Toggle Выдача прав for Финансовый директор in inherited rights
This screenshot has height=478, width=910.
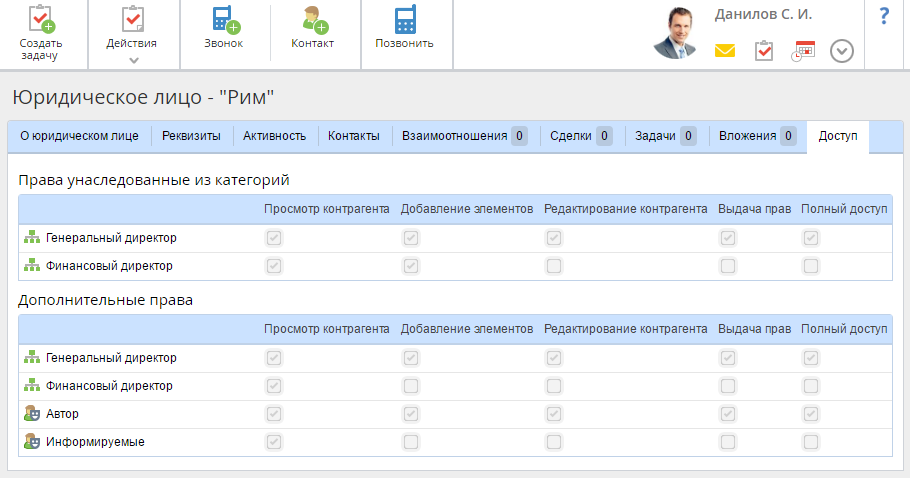(x=728, y=266)
